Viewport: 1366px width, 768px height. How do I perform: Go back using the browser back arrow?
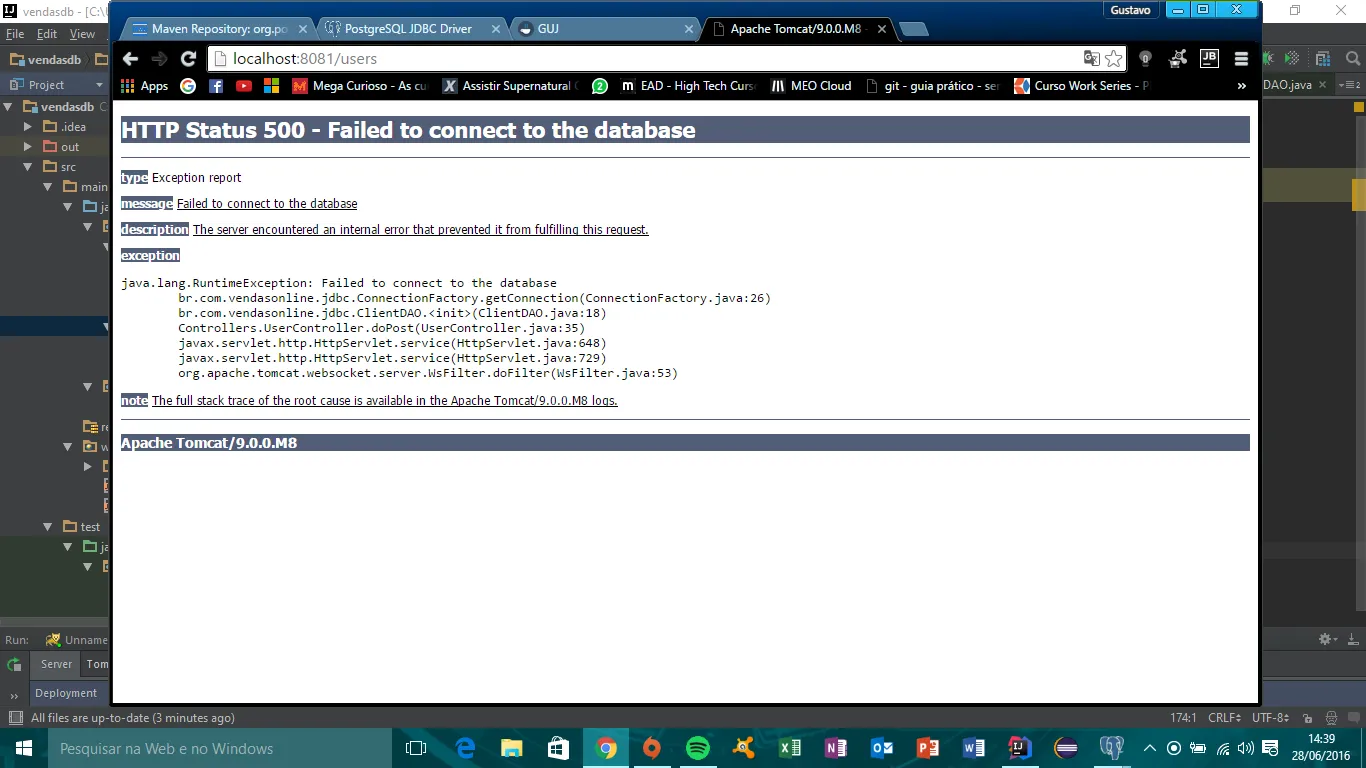point(130,59)
